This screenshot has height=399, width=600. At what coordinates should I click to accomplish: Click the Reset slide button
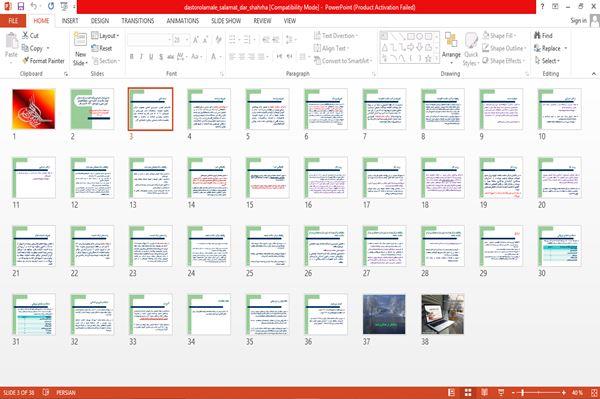point(102,48)
